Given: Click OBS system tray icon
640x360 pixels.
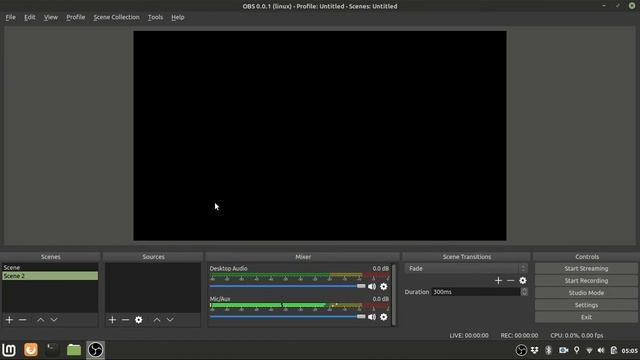Looking at the screenshot, I should (x=521, y=350).
